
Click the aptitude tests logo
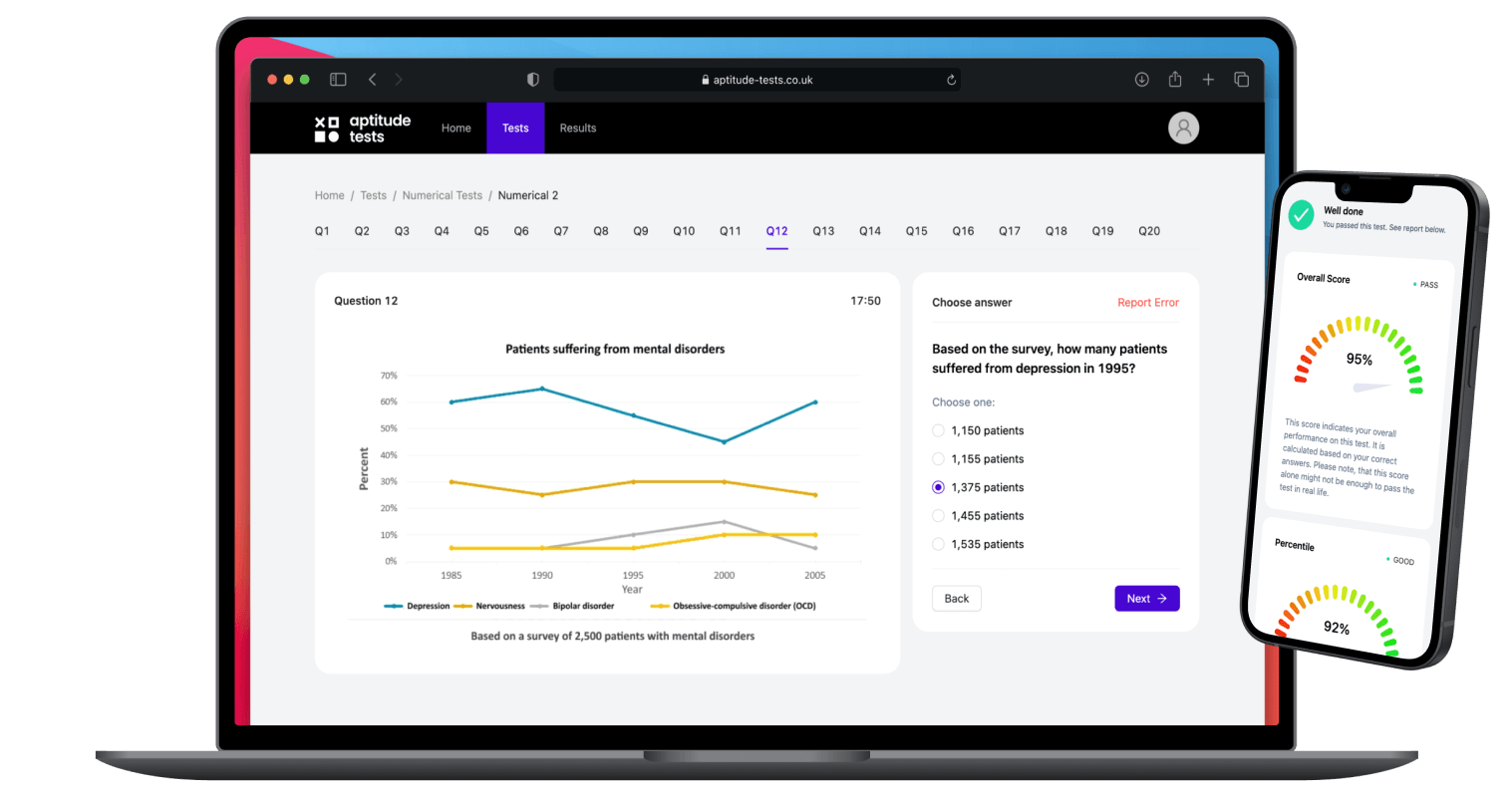pyautogui.click(x=363, y=128)
